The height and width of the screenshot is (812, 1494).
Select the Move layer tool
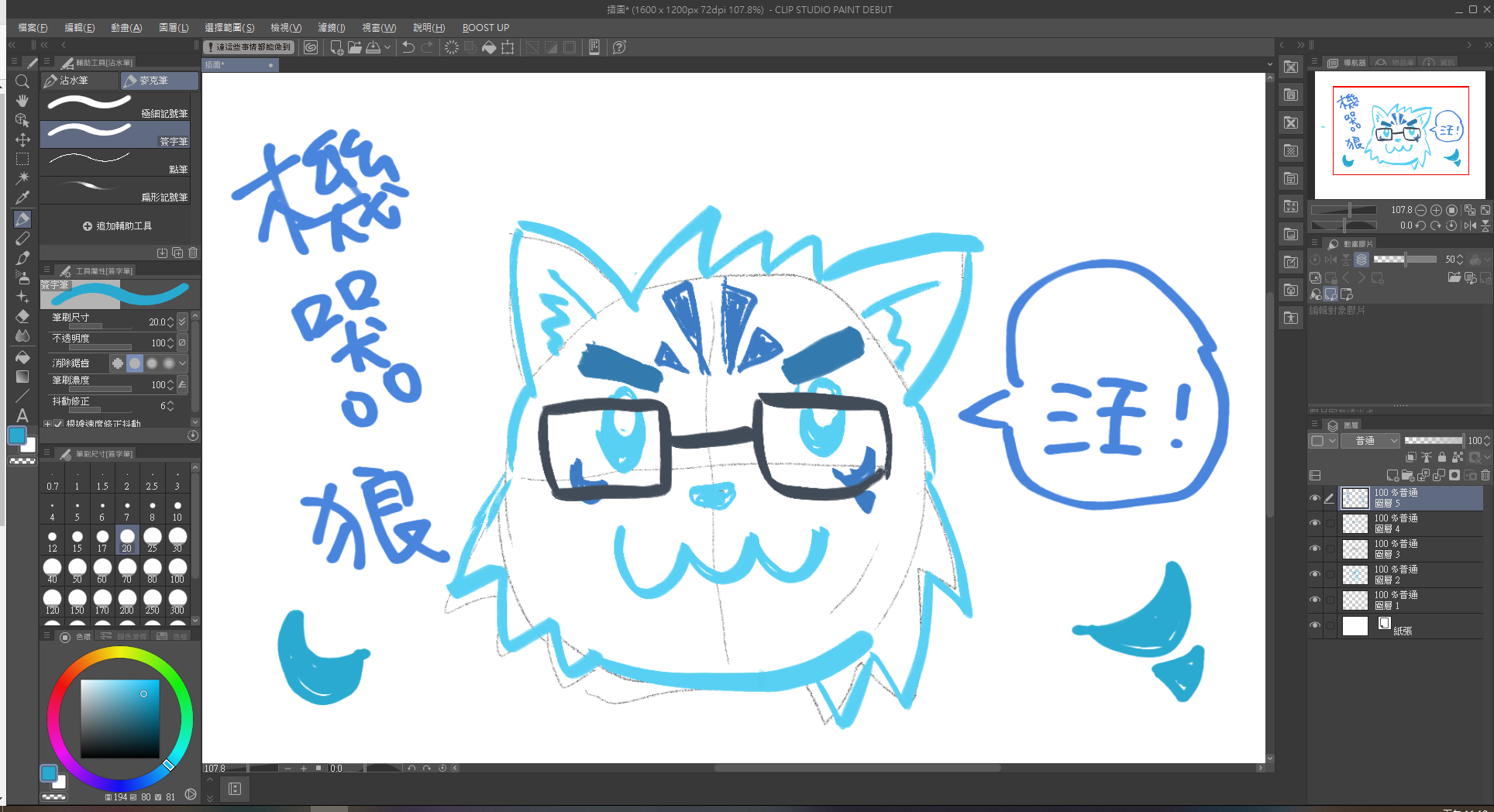click(22, 139)
